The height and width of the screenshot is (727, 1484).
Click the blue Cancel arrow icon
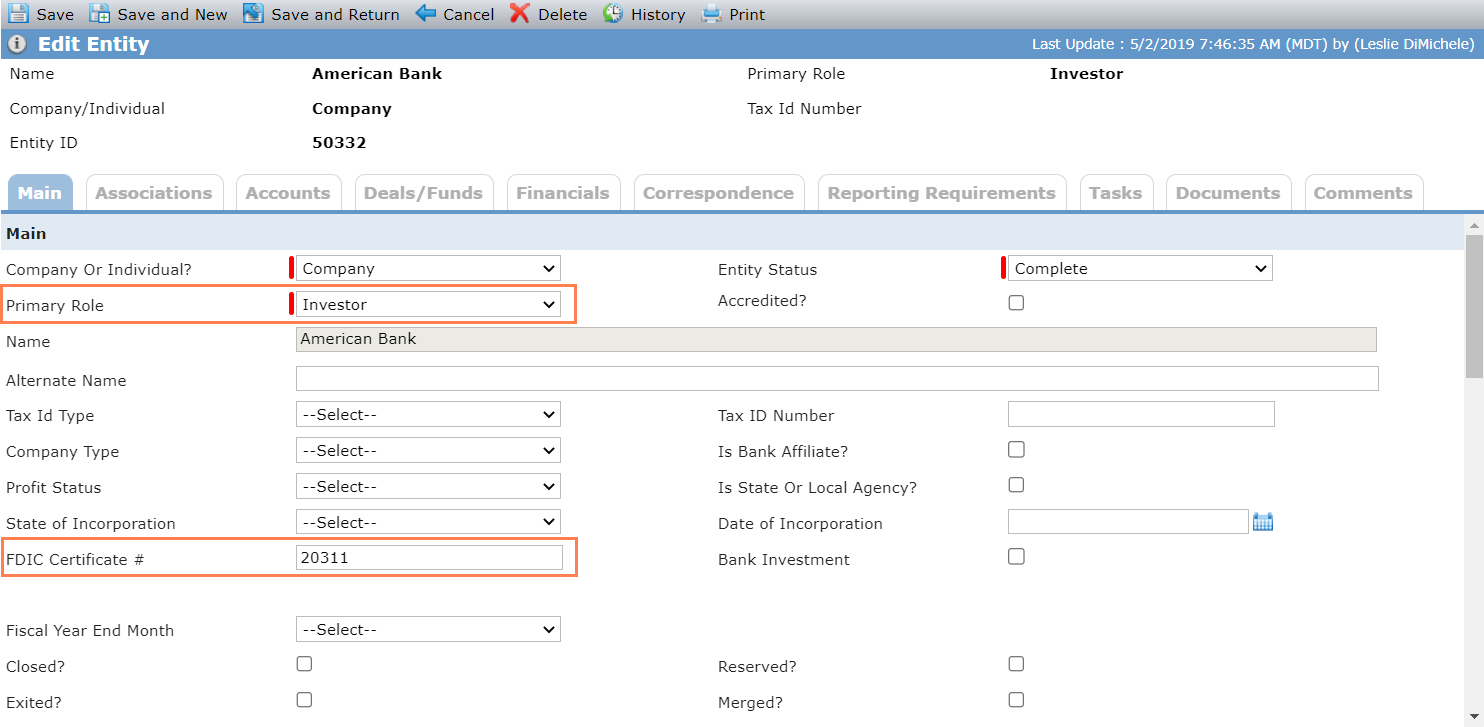(426, 13)
